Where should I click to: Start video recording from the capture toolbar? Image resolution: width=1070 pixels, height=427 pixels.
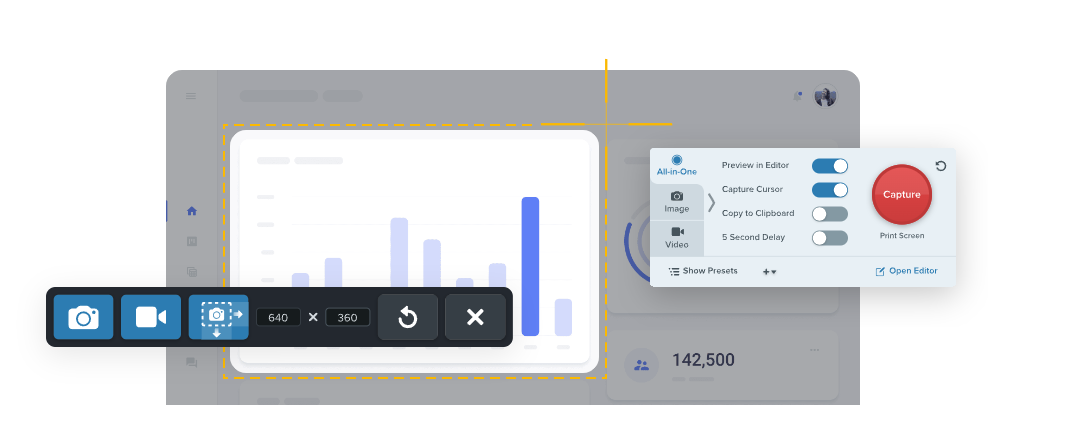point(151,317)
